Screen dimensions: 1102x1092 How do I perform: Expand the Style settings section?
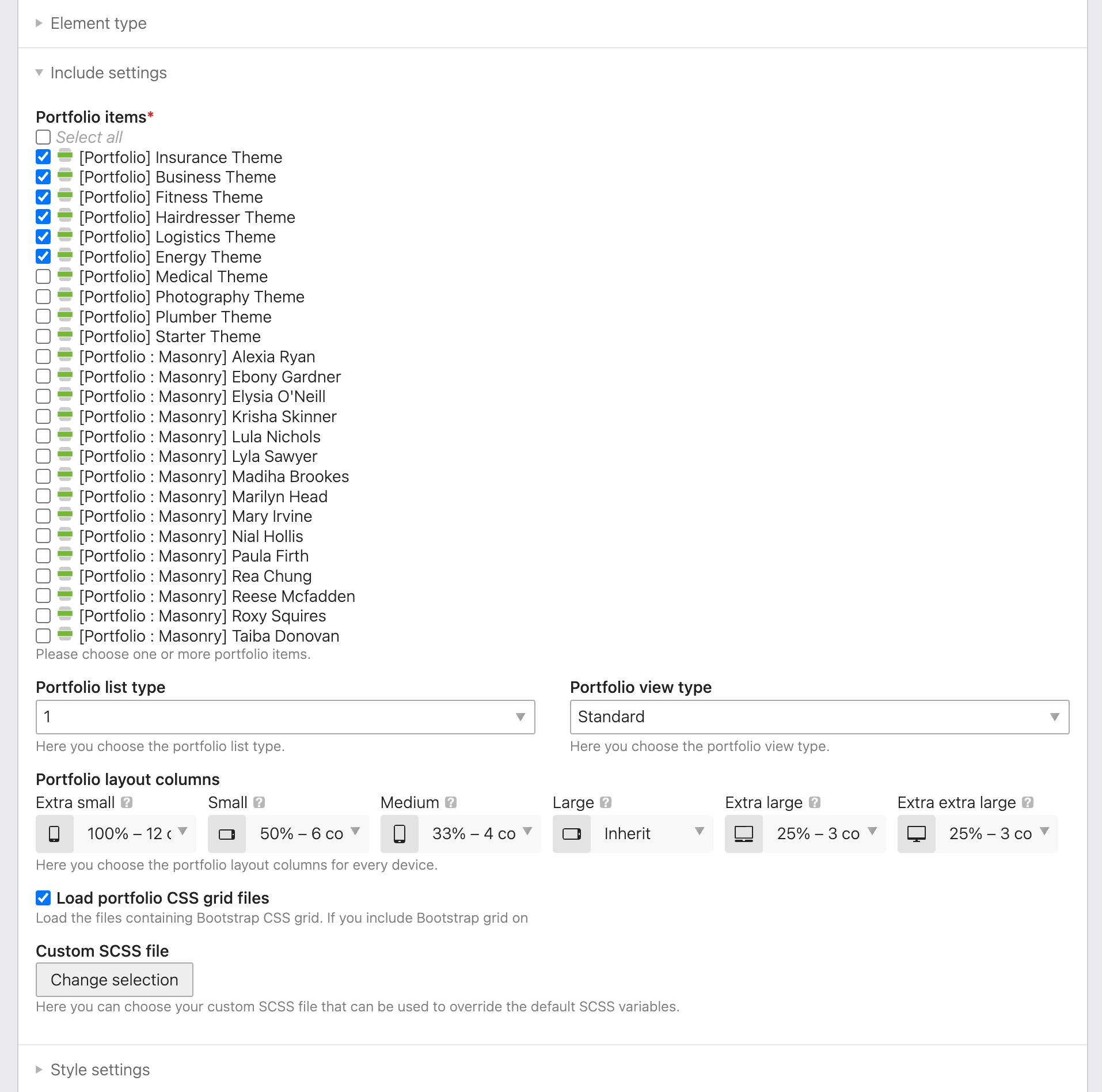click(x=100, y=1070)
